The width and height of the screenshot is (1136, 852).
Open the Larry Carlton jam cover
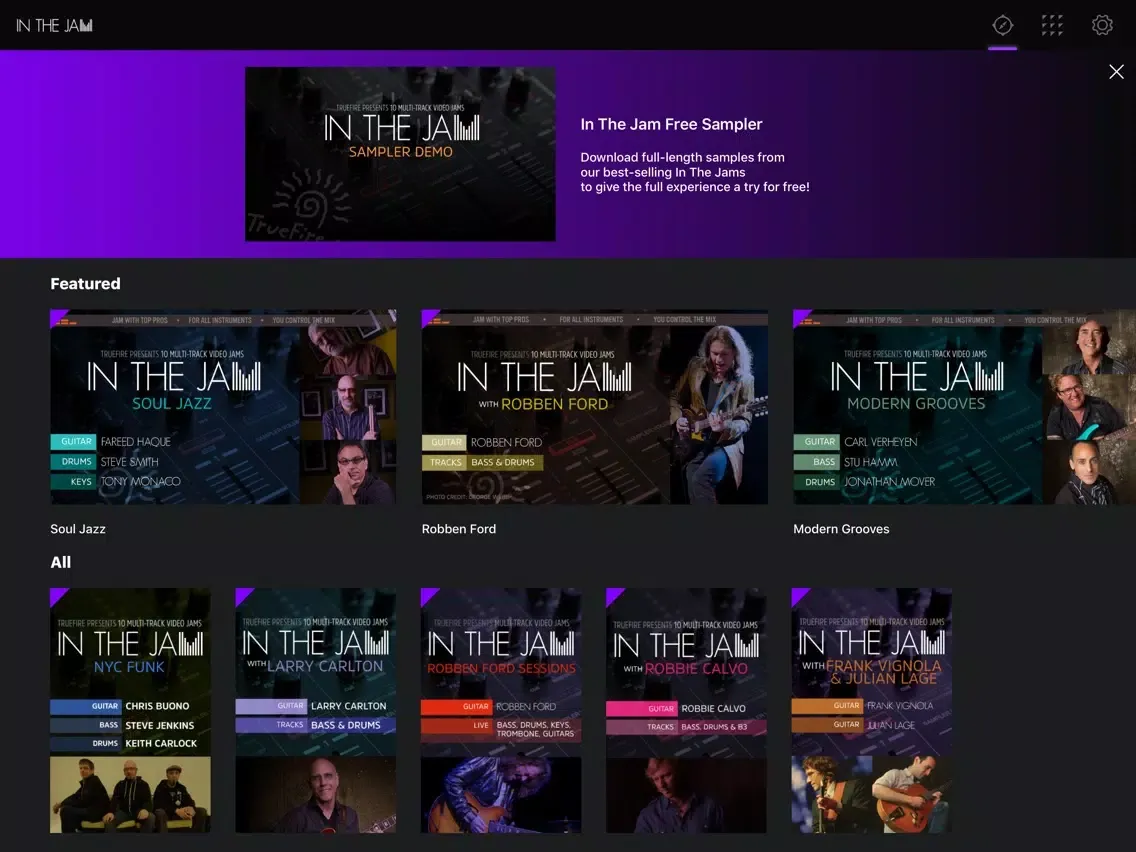pyautogui.click(x=316, y=711)
